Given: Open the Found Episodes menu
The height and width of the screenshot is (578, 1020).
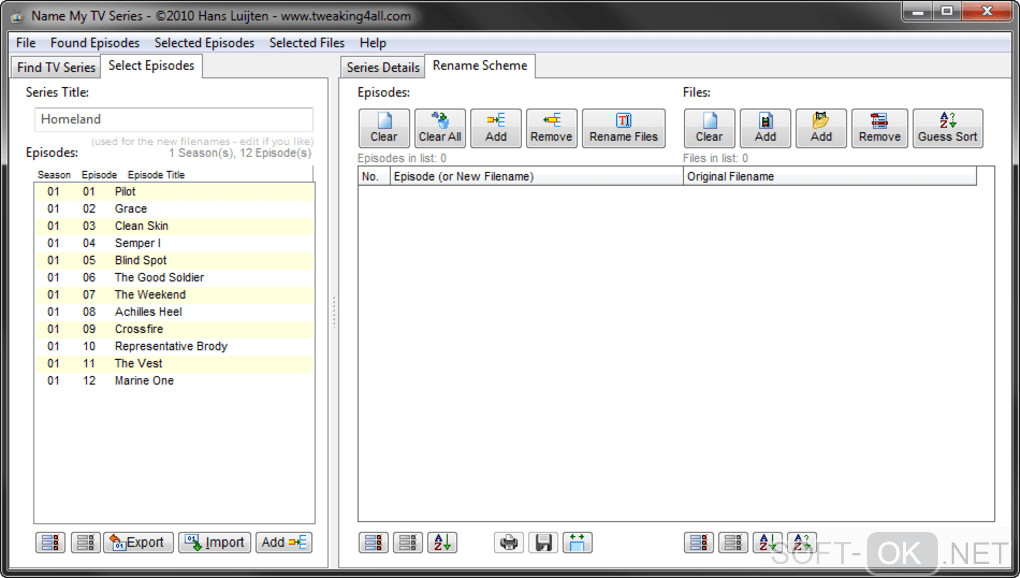Looking at the screenshot, I should point(95,43).
